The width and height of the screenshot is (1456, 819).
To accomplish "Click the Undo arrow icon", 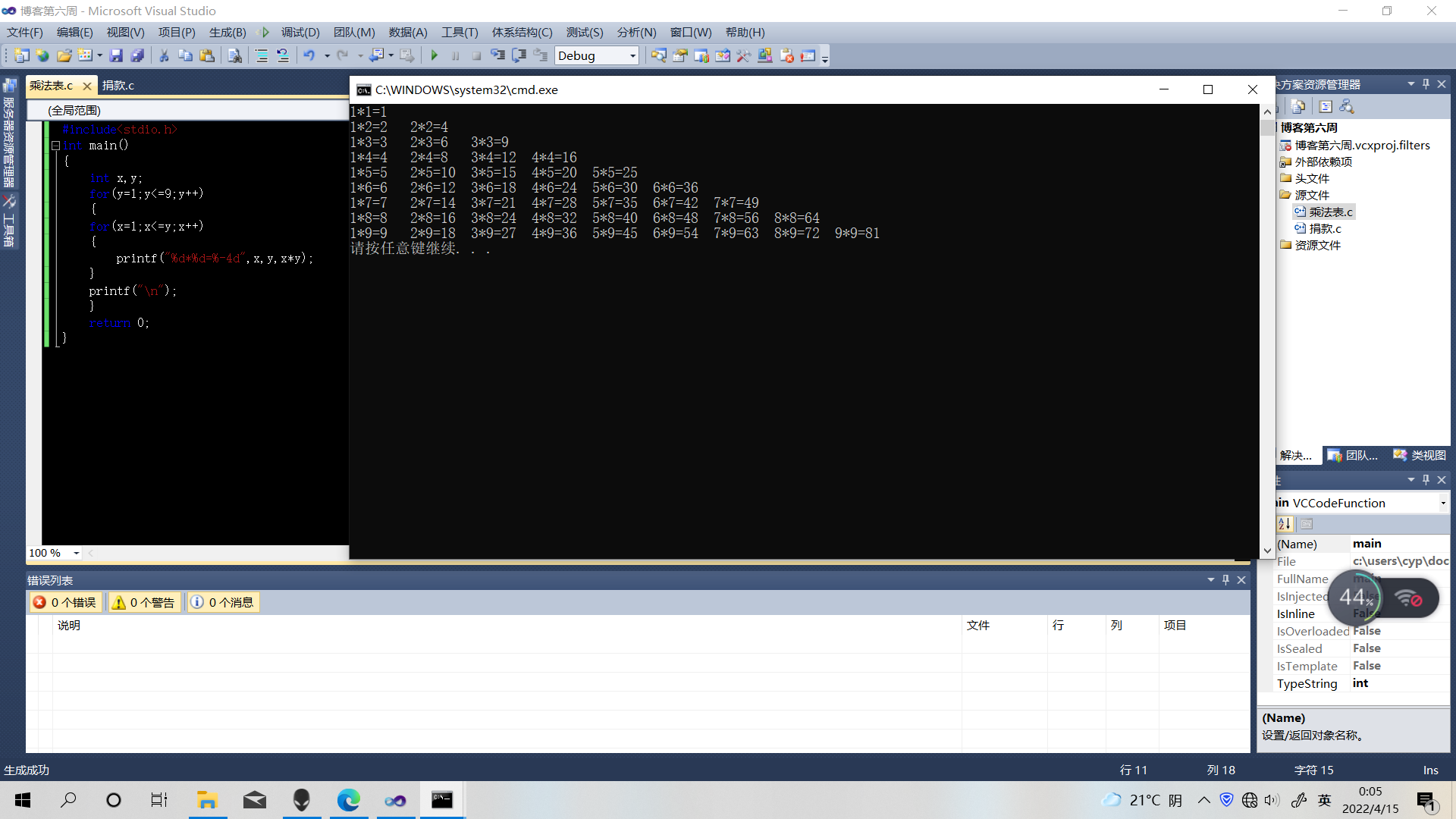I will [309, 55].
